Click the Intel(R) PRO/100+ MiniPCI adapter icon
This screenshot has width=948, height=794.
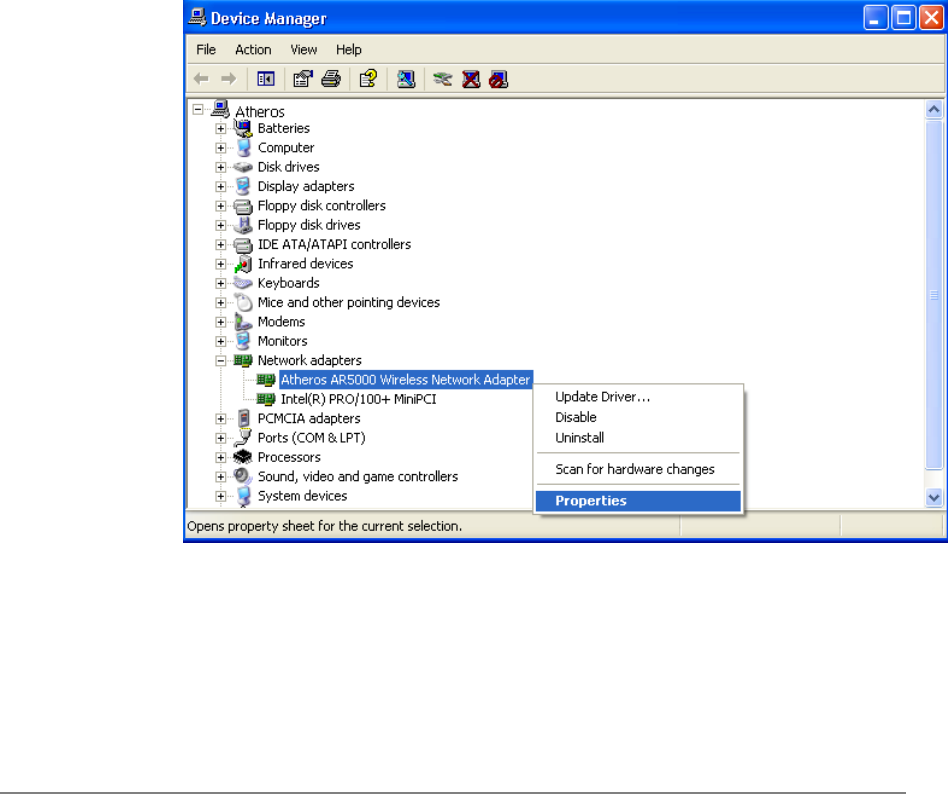(266, 399)
